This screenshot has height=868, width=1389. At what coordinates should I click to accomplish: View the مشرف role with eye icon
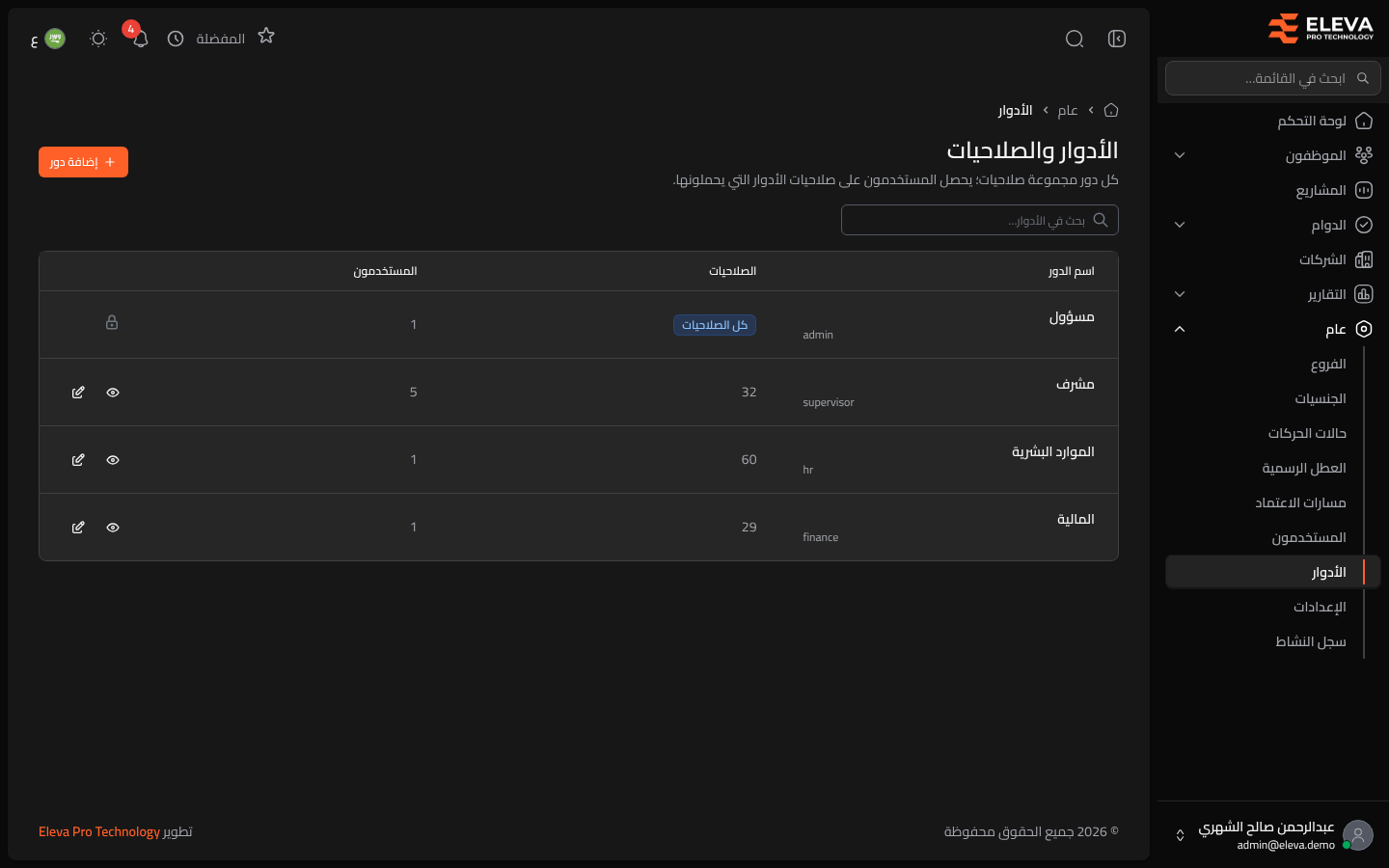pos(113,393)
